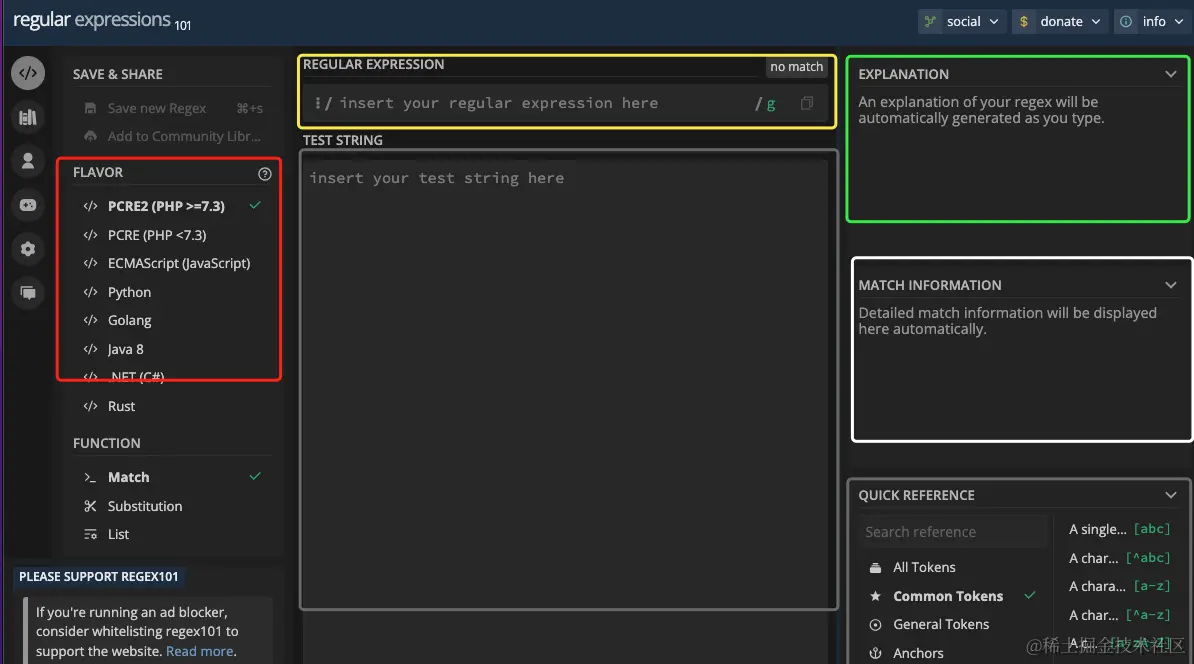
Task: Open the account user sidebar icon
Action: click(x=28, y=161)
